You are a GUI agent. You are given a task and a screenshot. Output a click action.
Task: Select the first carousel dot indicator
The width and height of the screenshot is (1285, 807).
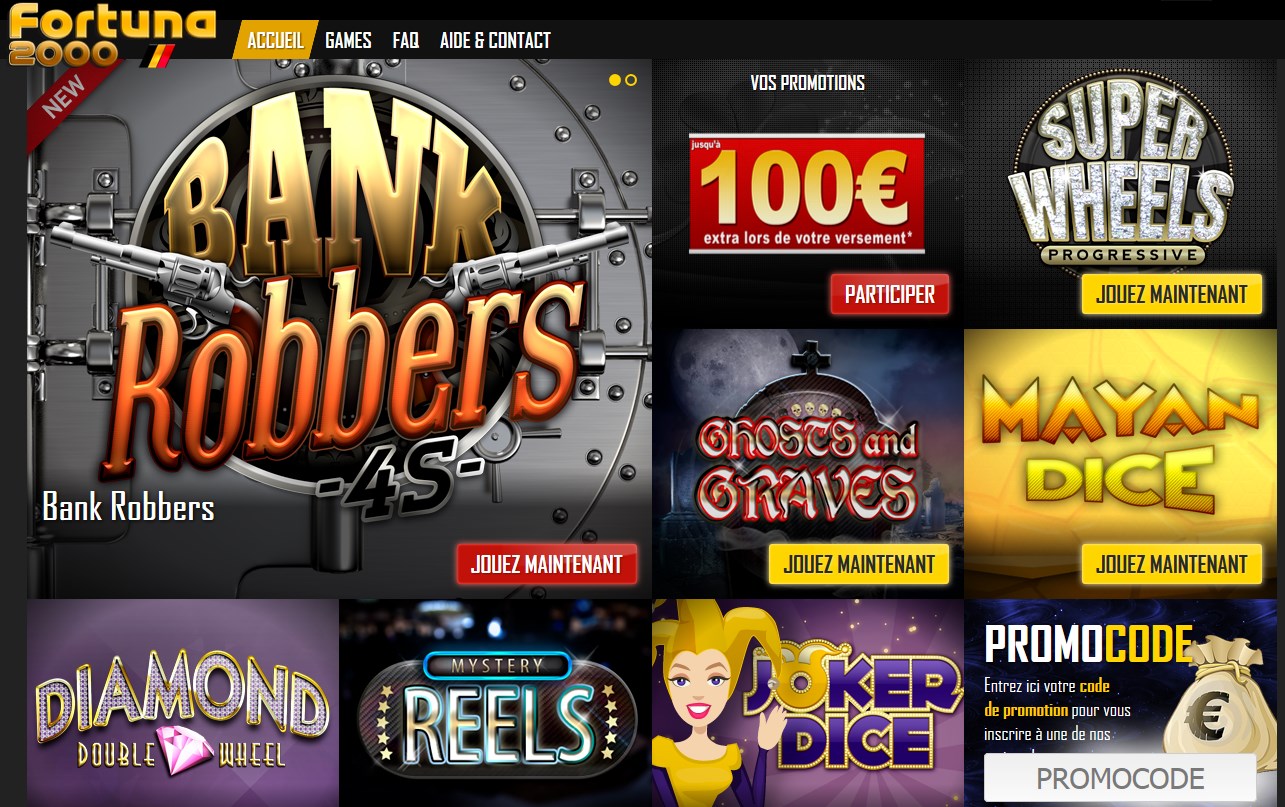[x=615, y=79]
